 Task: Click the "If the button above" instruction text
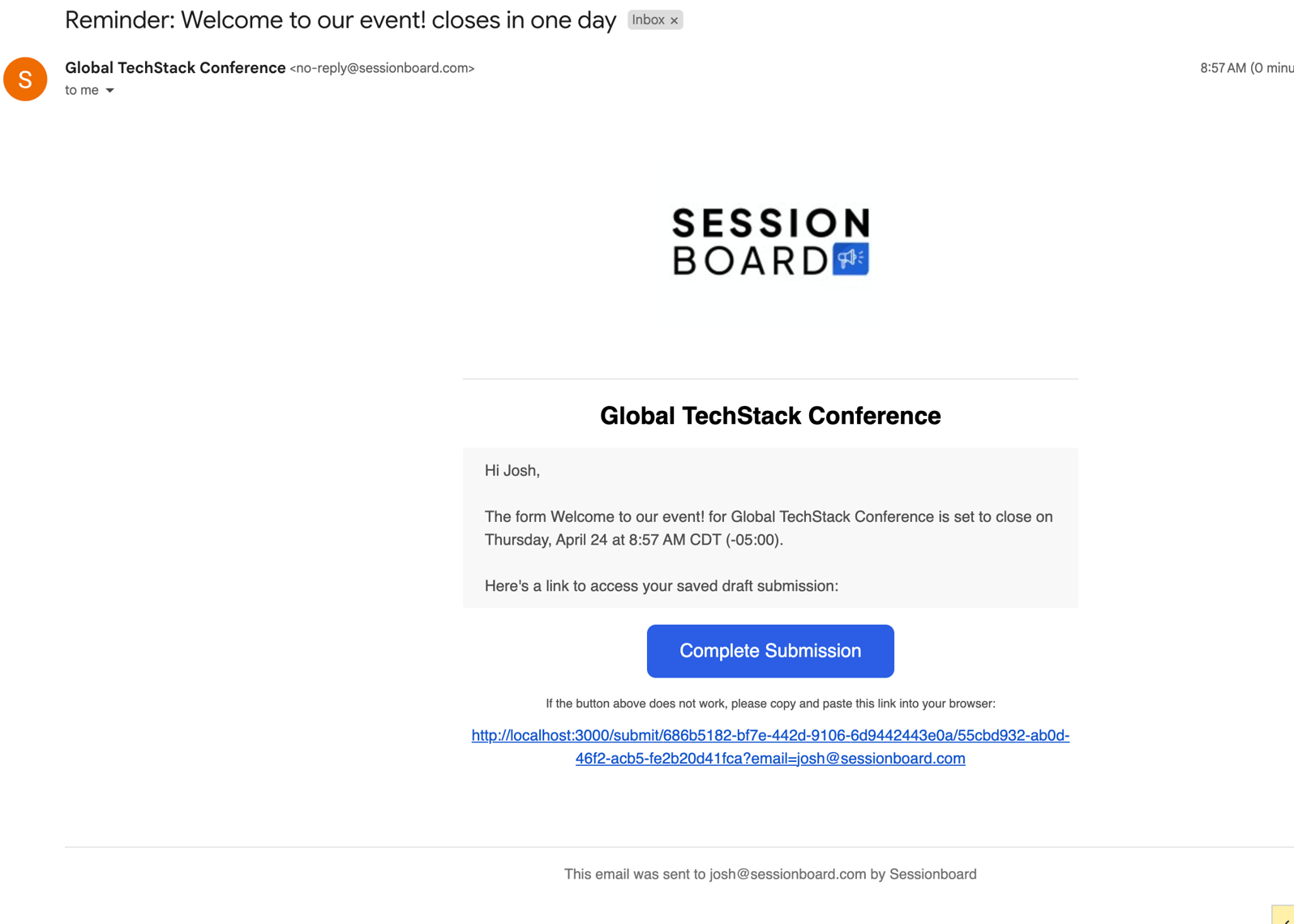pyautogui.click(x=769, y=704)
